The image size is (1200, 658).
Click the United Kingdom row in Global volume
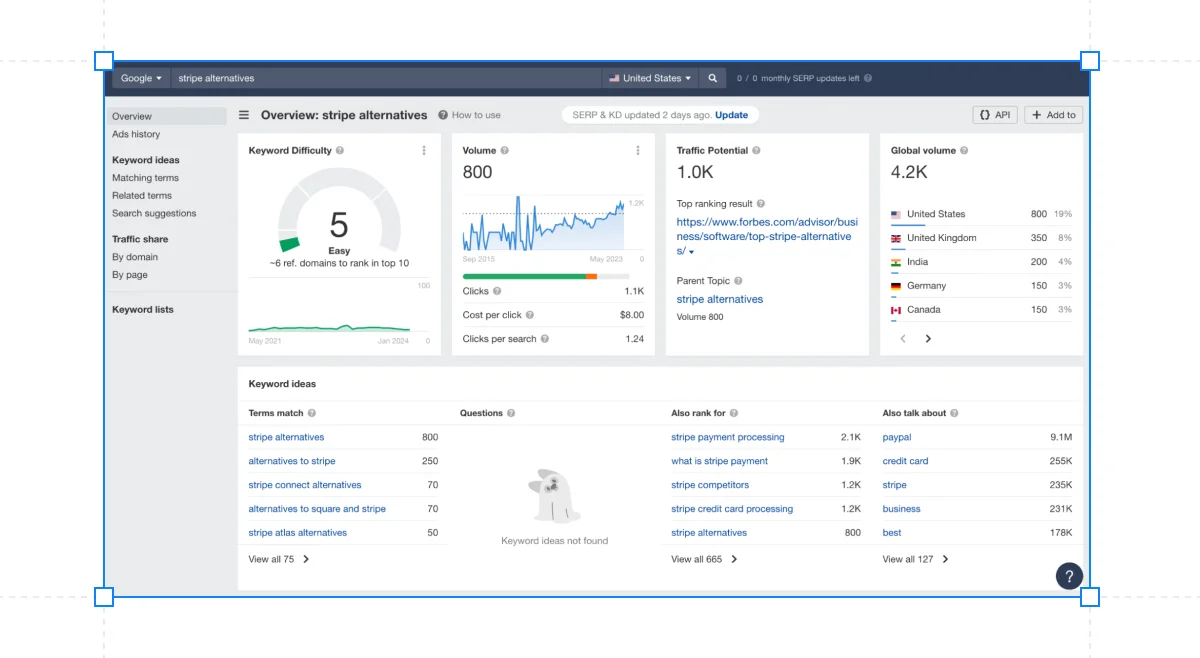[981, 238]
